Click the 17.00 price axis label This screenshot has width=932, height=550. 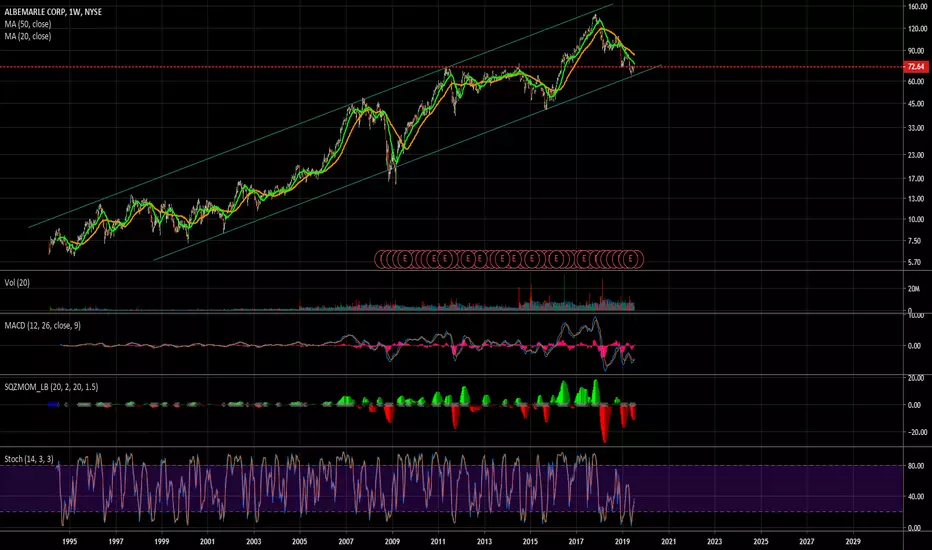click(x=917, y=178)
